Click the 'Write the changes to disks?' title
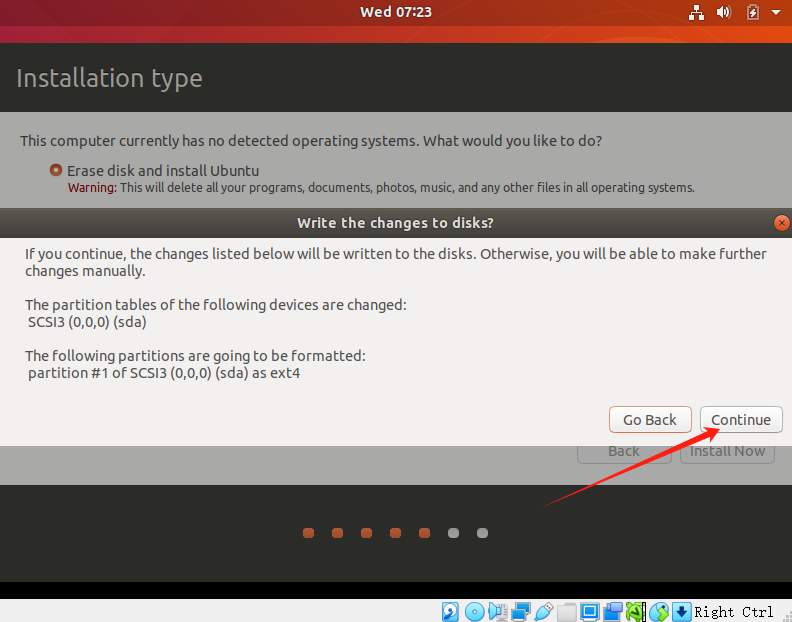The image size is (792, 622). [x=395, y=223]
